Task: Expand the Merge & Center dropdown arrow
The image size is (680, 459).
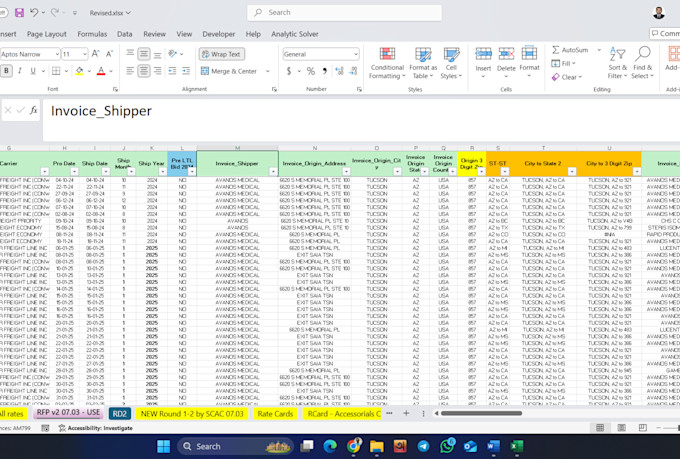Action: (268, 71)
